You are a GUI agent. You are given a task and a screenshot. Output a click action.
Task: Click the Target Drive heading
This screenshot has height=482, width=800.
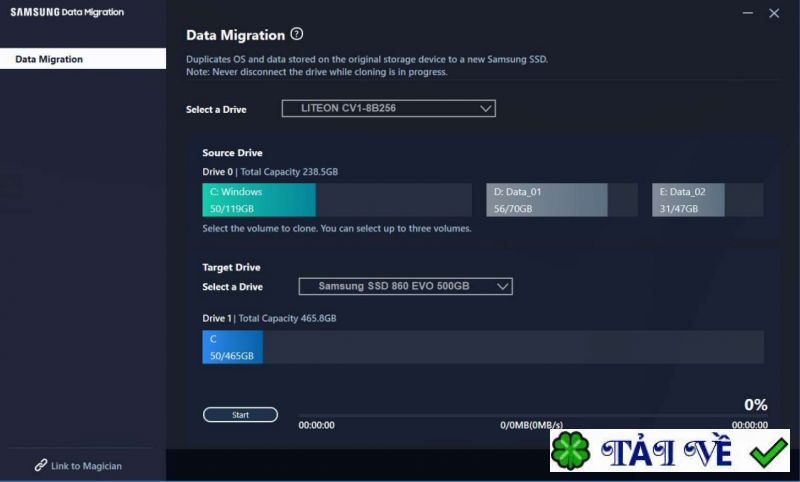click(231, 267)
